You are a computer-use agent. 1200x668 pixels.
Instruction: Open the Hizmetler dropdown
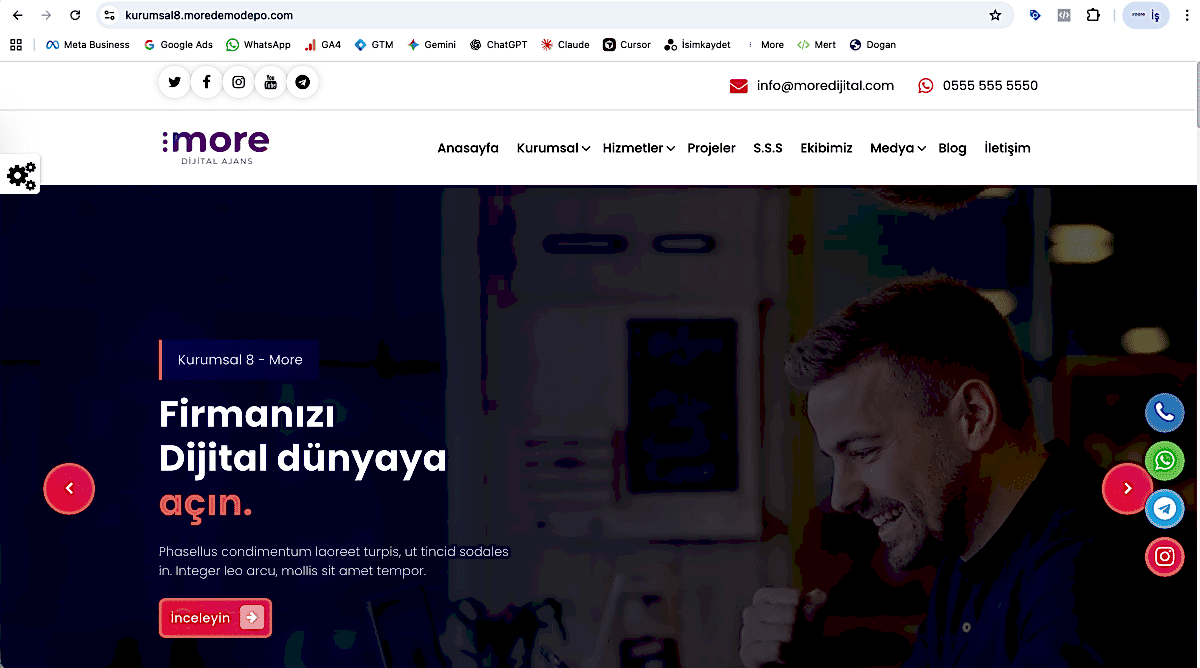(632, 148)
